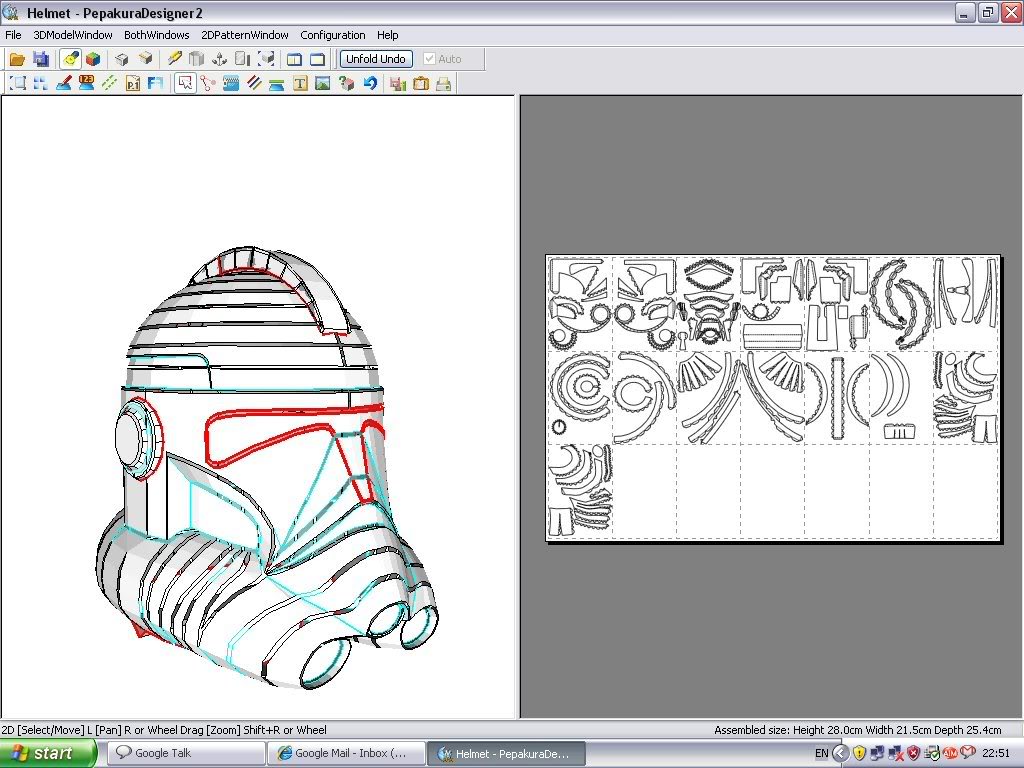Image resolution: width=1024 pixels, height=768 pixels.
Task: Click the yellow security shield tray icon
Action: pos(859,754)
